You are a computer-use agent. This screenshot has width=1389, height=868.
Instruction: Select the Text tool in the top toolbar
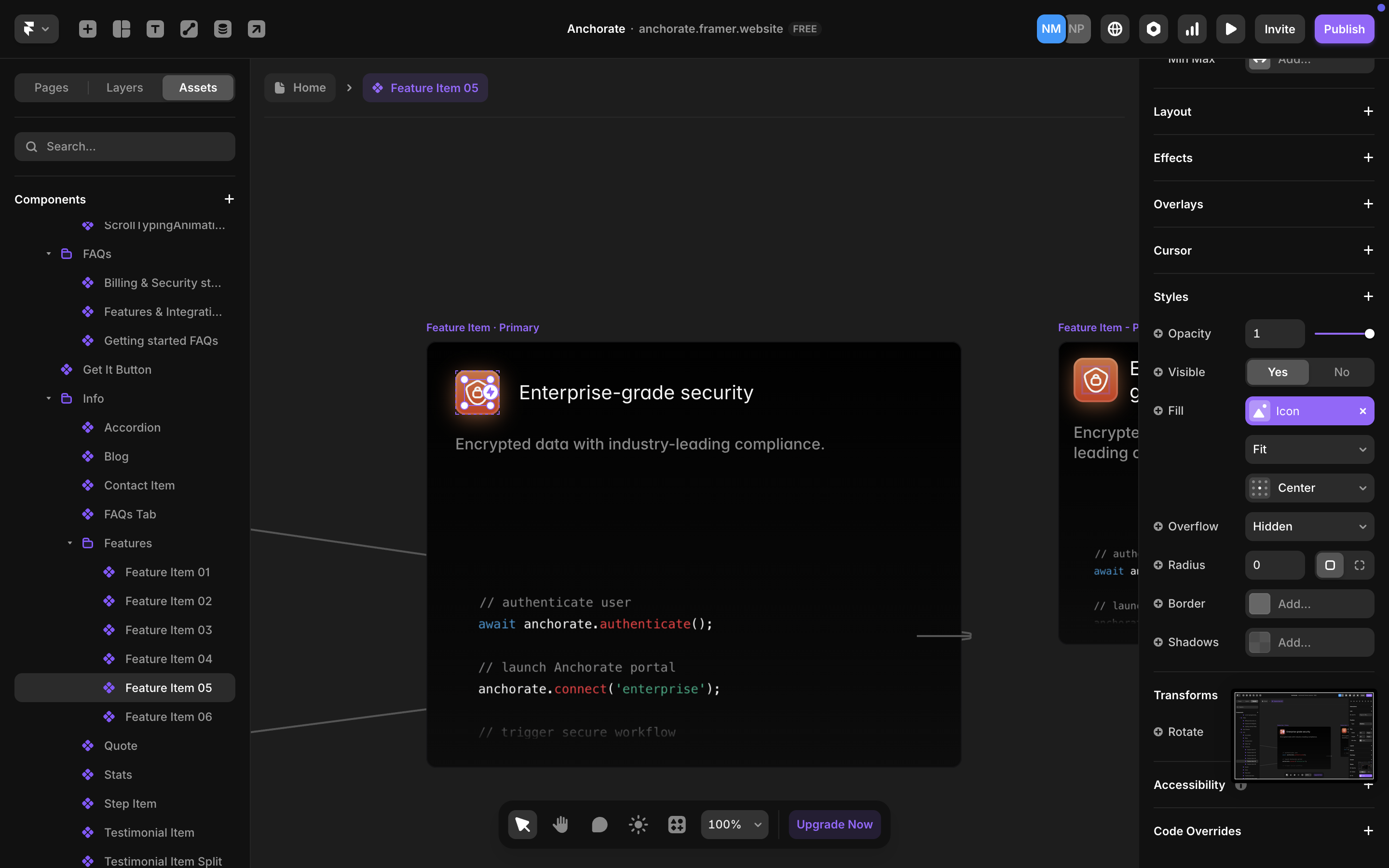[155, 29]
